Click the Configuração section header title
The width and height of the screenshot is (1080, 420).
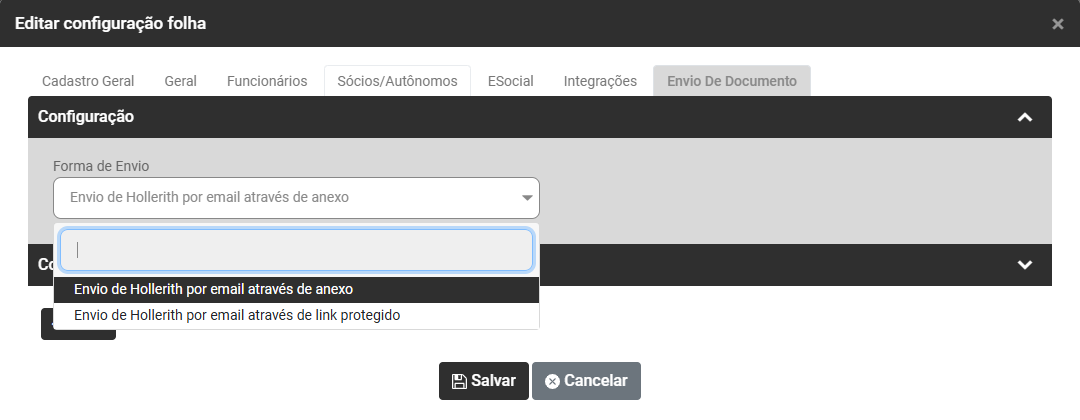point(86,117)
